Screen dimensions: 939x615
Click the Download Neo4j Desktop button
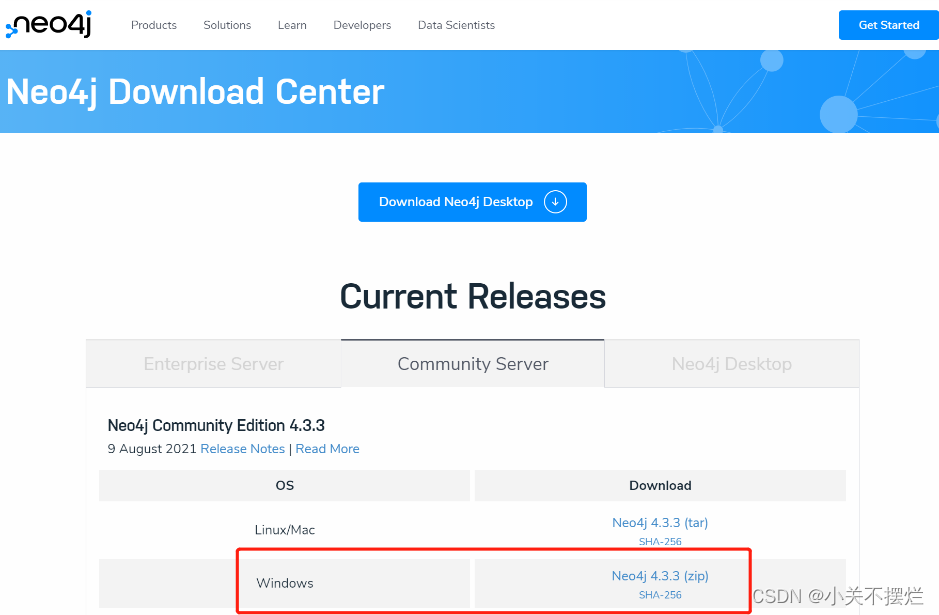[472, 202]
